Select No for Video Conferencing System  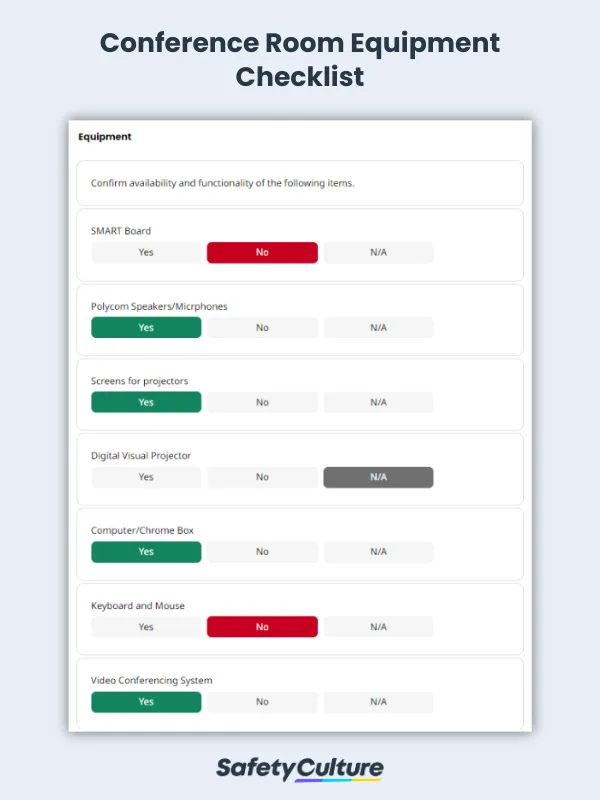(262, 701)
